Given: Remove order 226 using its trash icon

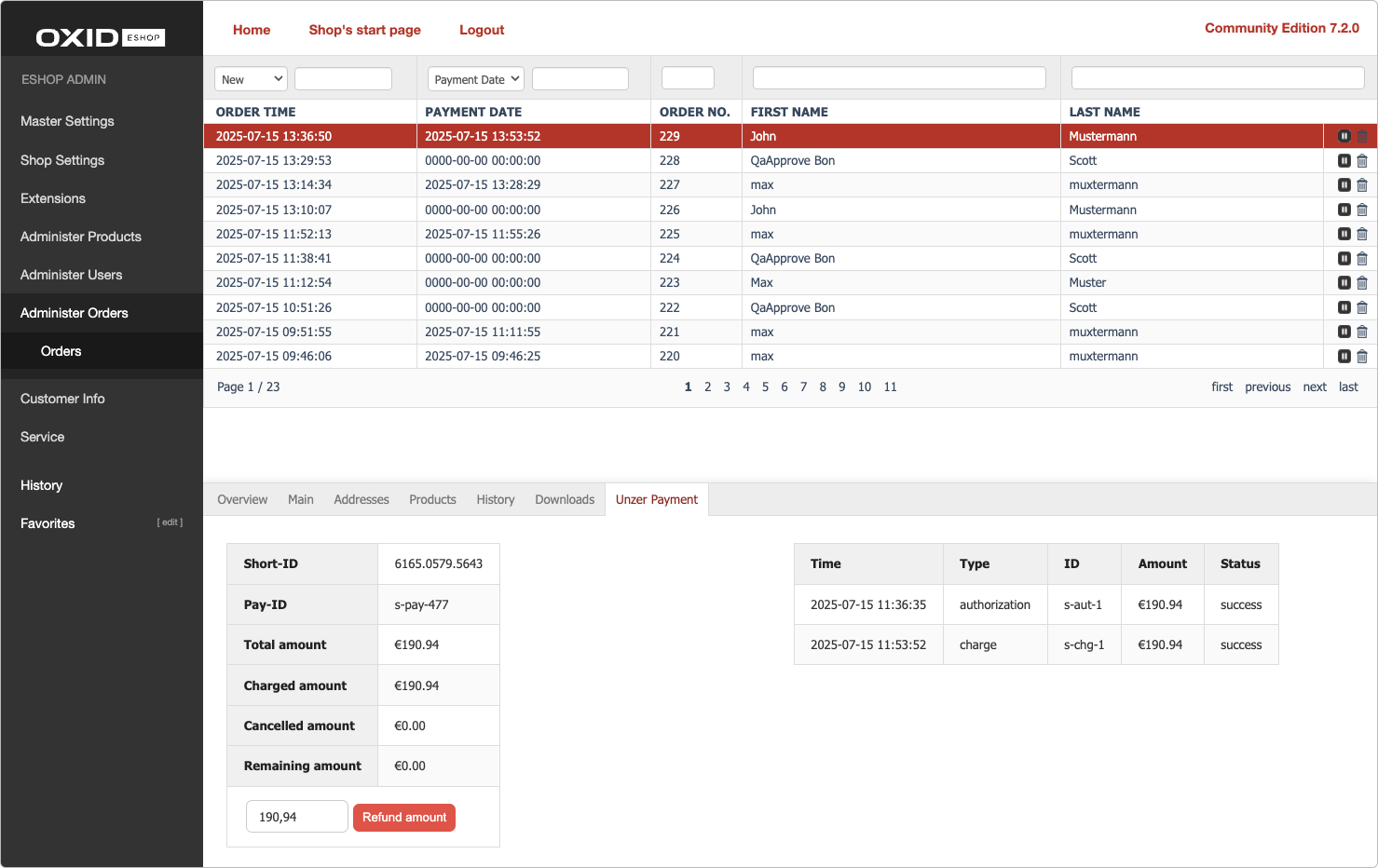Looking at the screenshot, I should click(1362, 210).
